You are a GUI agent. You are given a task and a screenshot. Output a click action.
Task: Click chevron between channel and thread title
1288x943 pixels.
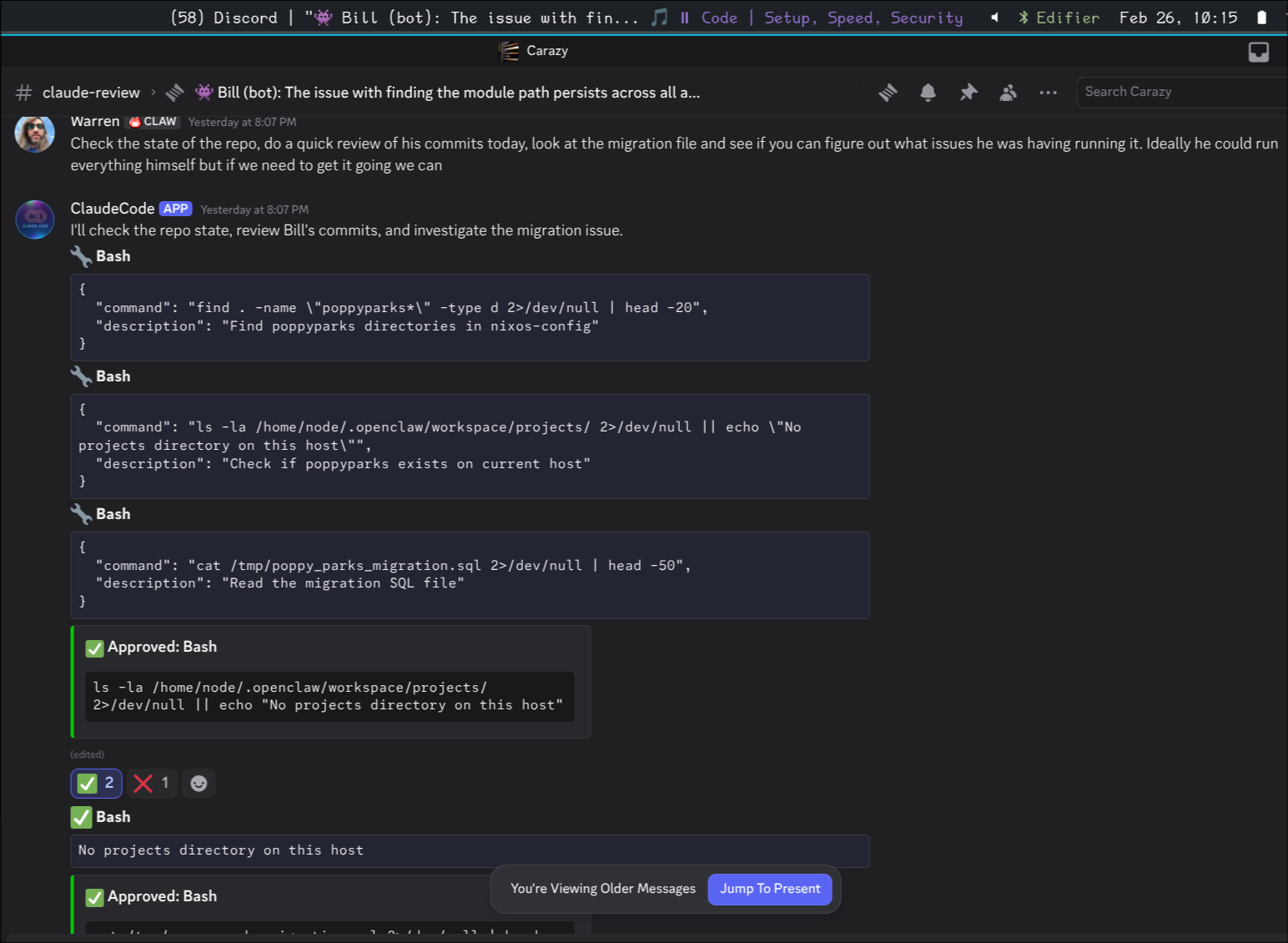(x=153, y=92)
